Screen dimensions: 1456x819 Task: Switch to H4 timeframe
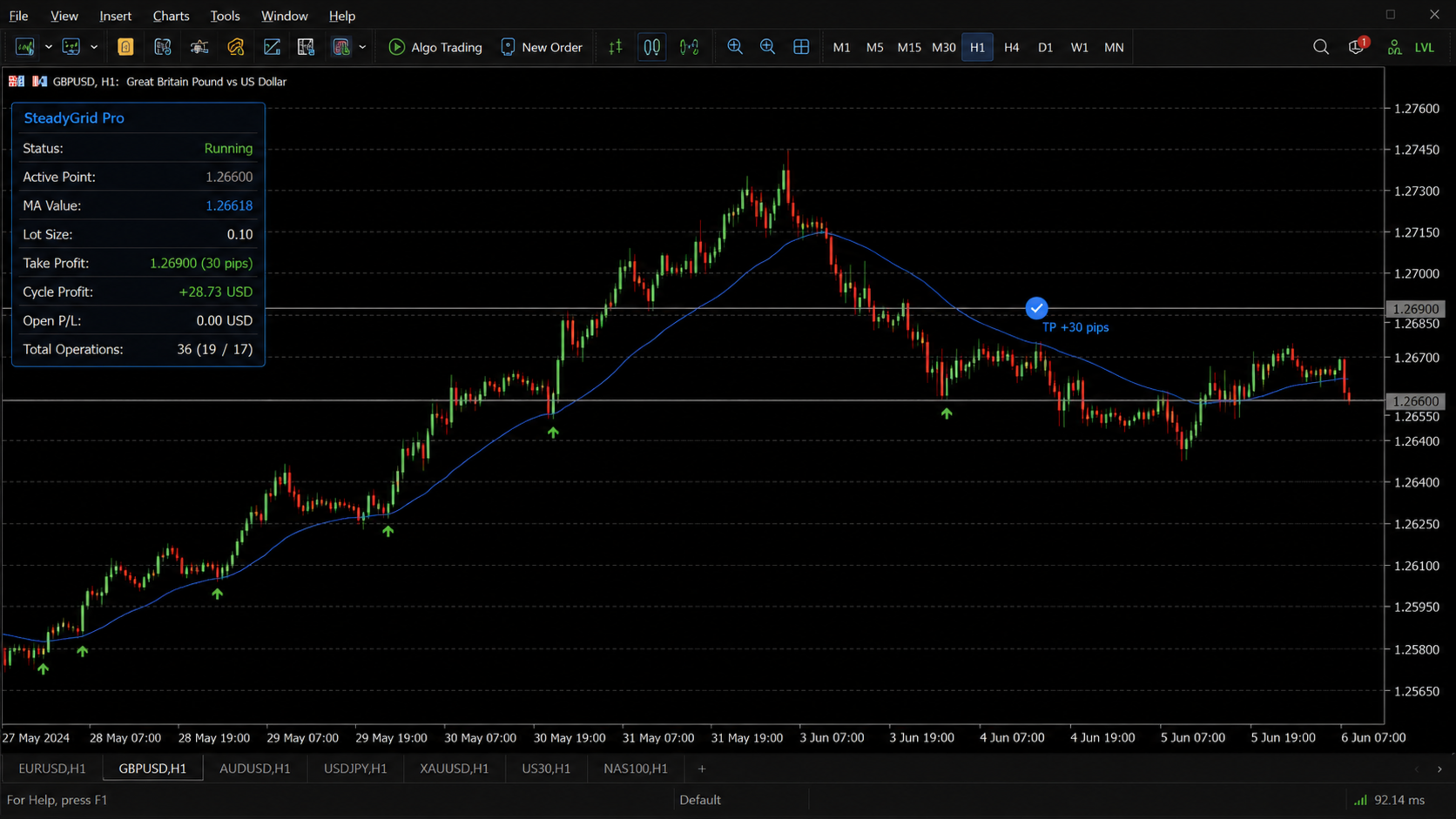click(1012, 47)
